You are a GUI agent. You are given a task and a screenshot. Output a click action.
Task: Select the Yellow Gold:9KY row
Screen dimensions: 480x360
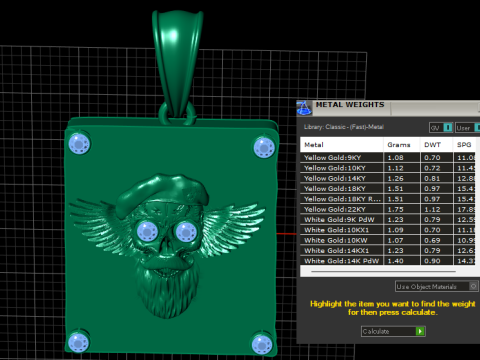pyautogui.click(x=388, y=157)
